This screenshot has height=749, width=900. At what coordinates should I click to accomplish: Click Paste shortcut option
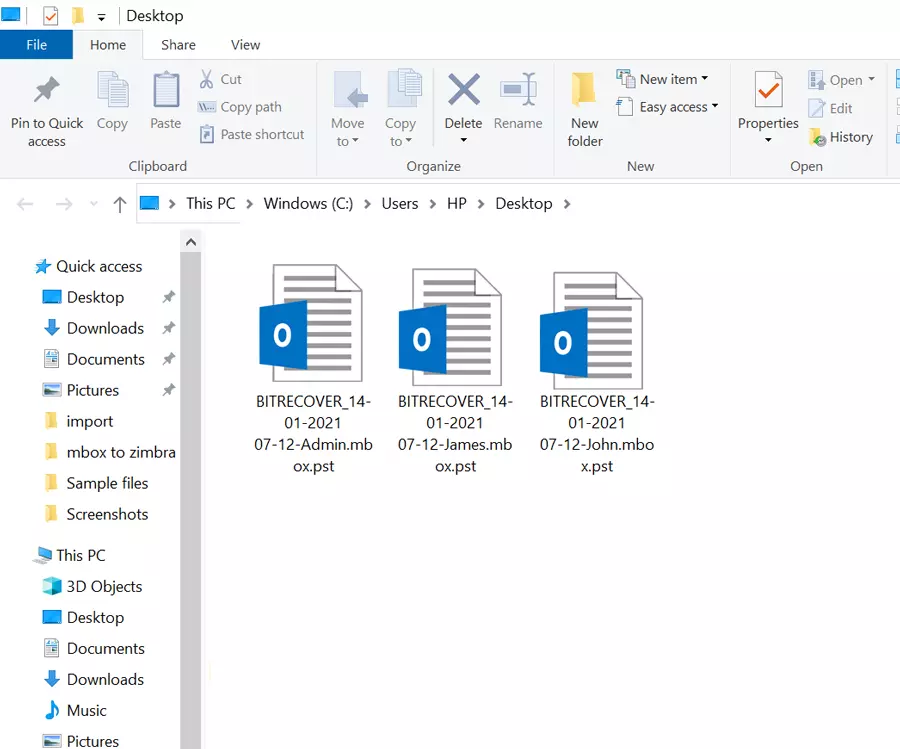point(251,135)
